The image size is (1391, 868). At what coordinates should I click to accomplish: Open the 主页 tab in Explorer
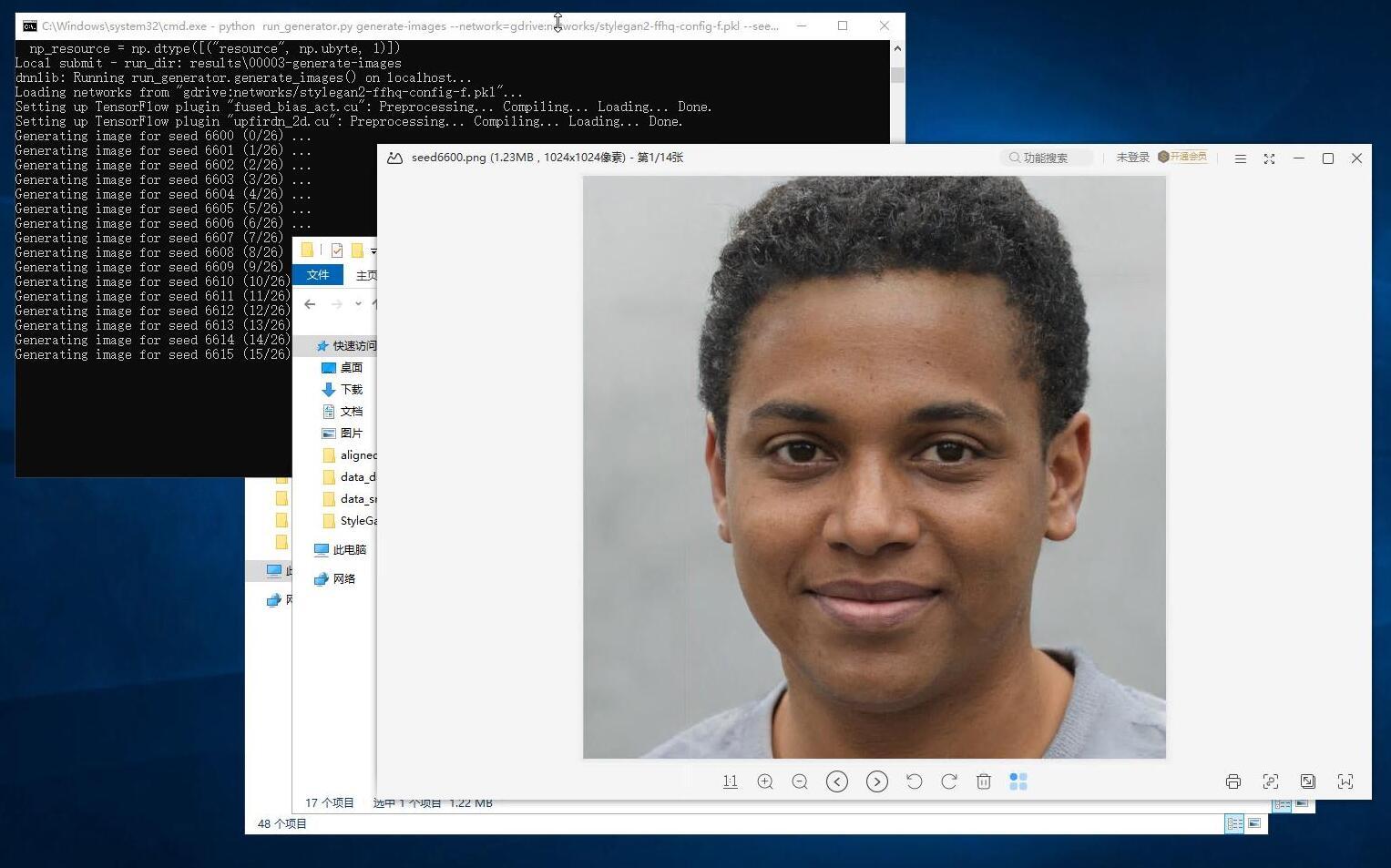click(x=366, y=275)
